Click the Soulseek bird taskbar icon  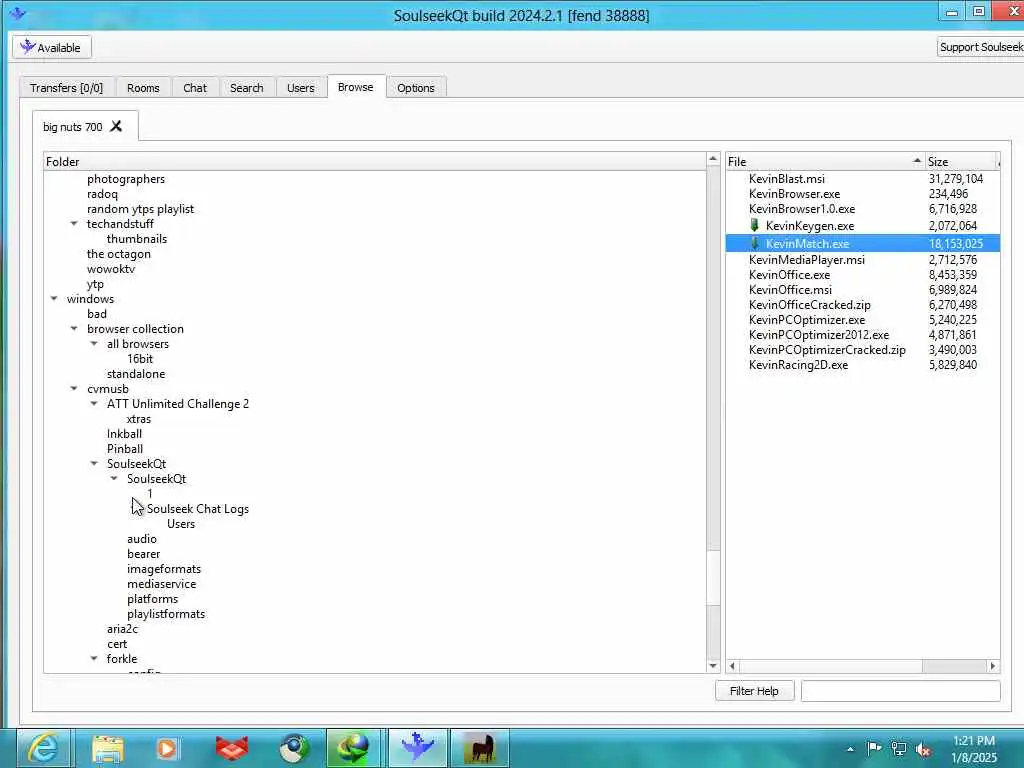point(418,748)
